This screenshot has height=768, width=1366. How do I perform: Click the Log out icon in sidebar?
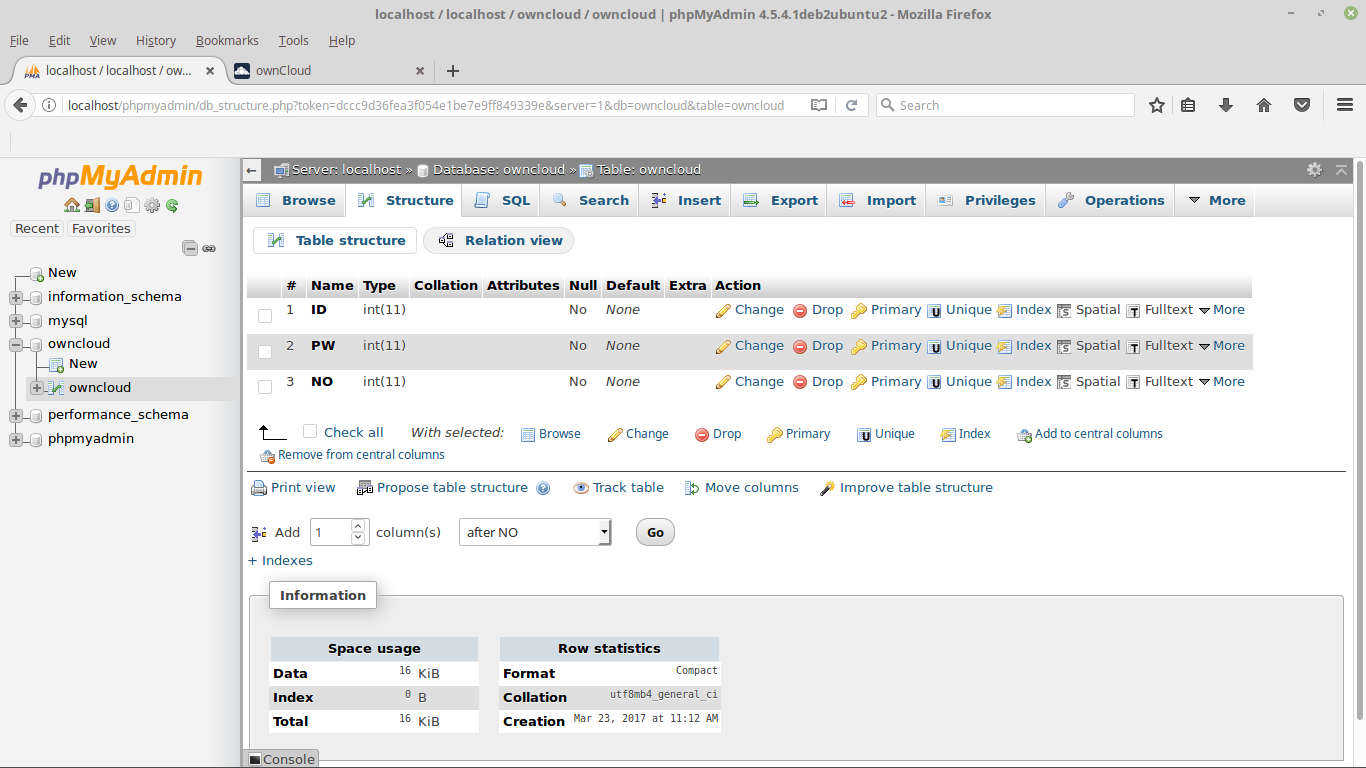(x=92, y=205)
